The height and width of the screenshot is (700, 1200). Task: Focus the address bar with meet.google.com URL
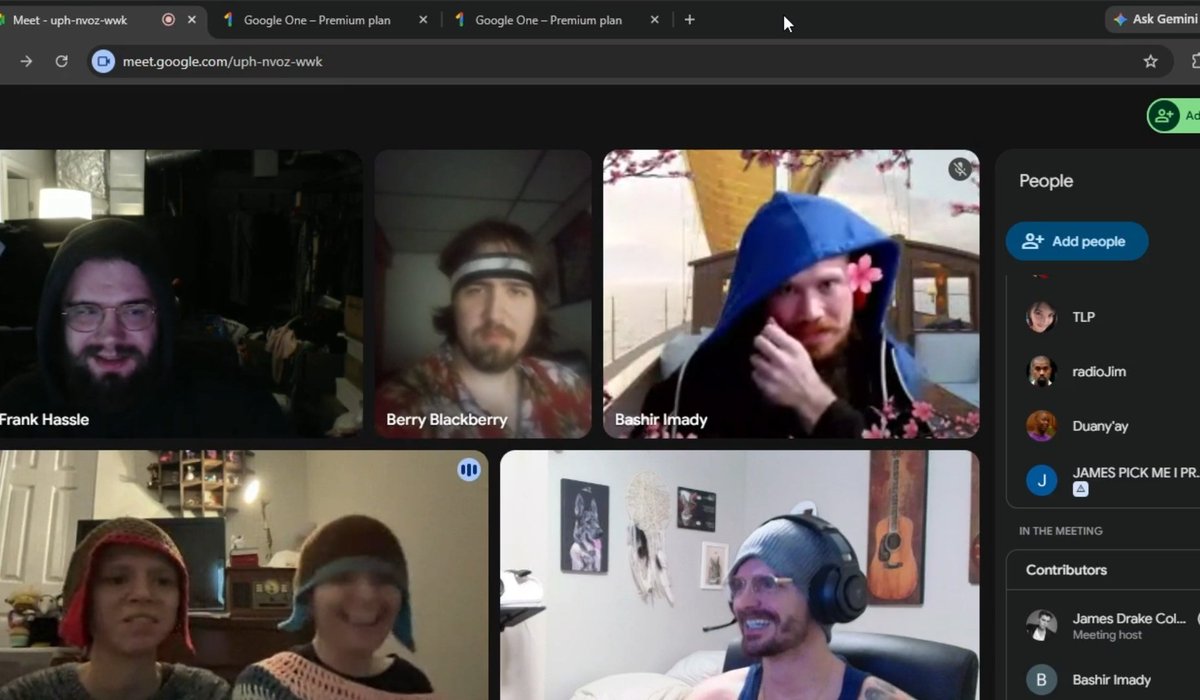[x=630, y=61]
